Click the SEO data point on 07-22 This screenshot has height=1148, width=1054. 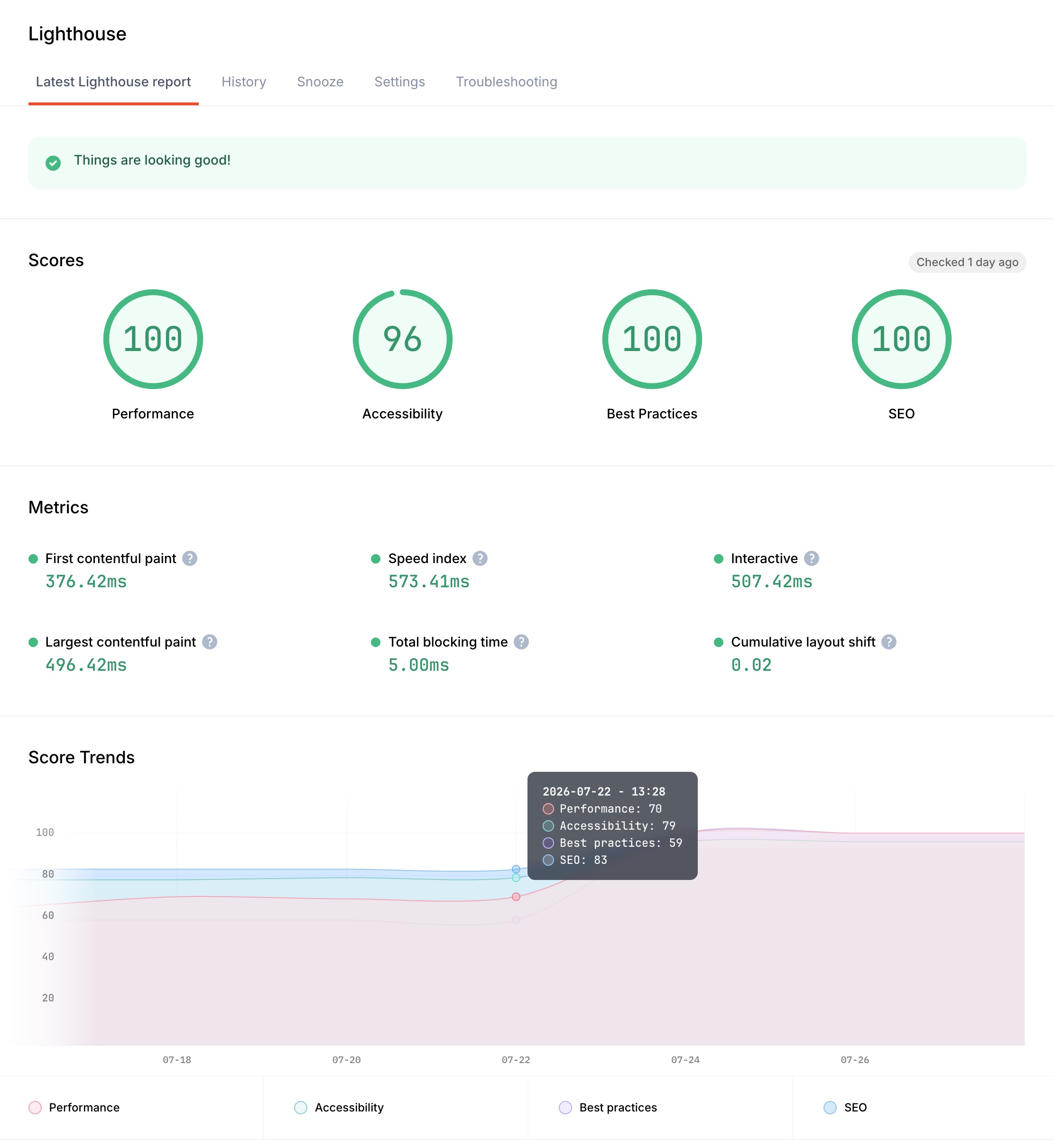516,869
